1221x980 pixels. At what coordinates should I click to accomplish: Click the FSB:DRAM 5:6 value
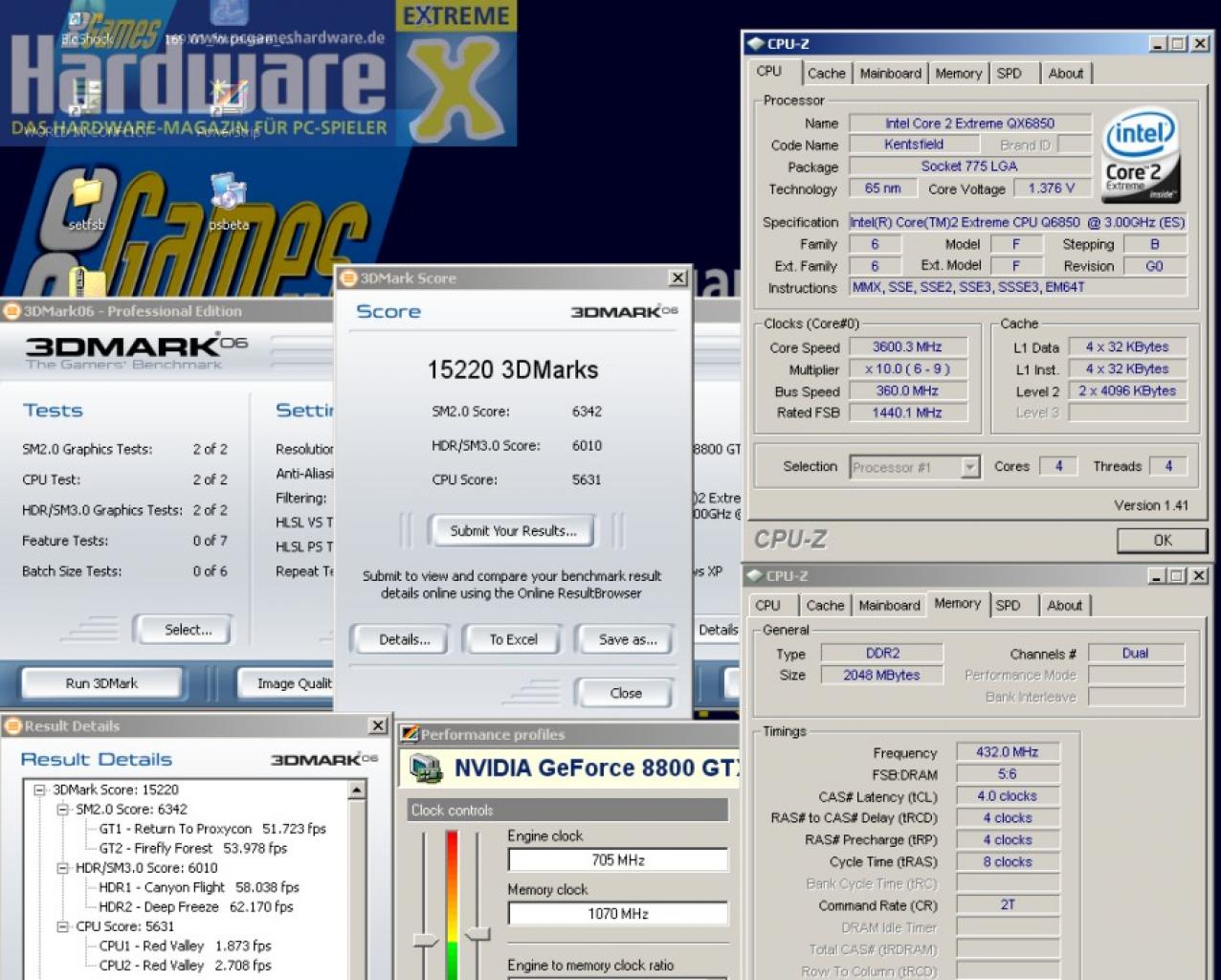pyautogui.click(x=1008, y=774)
